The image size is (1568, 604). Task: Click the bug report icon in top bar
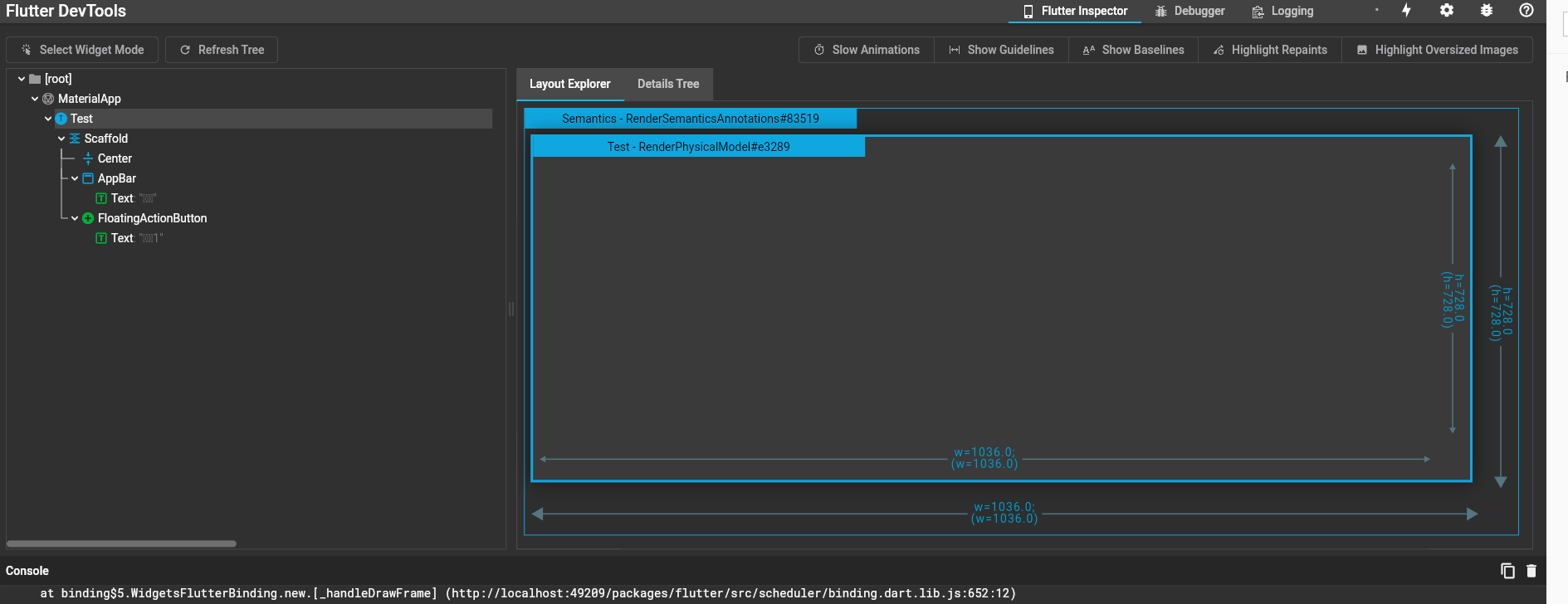click(1487, 10)
